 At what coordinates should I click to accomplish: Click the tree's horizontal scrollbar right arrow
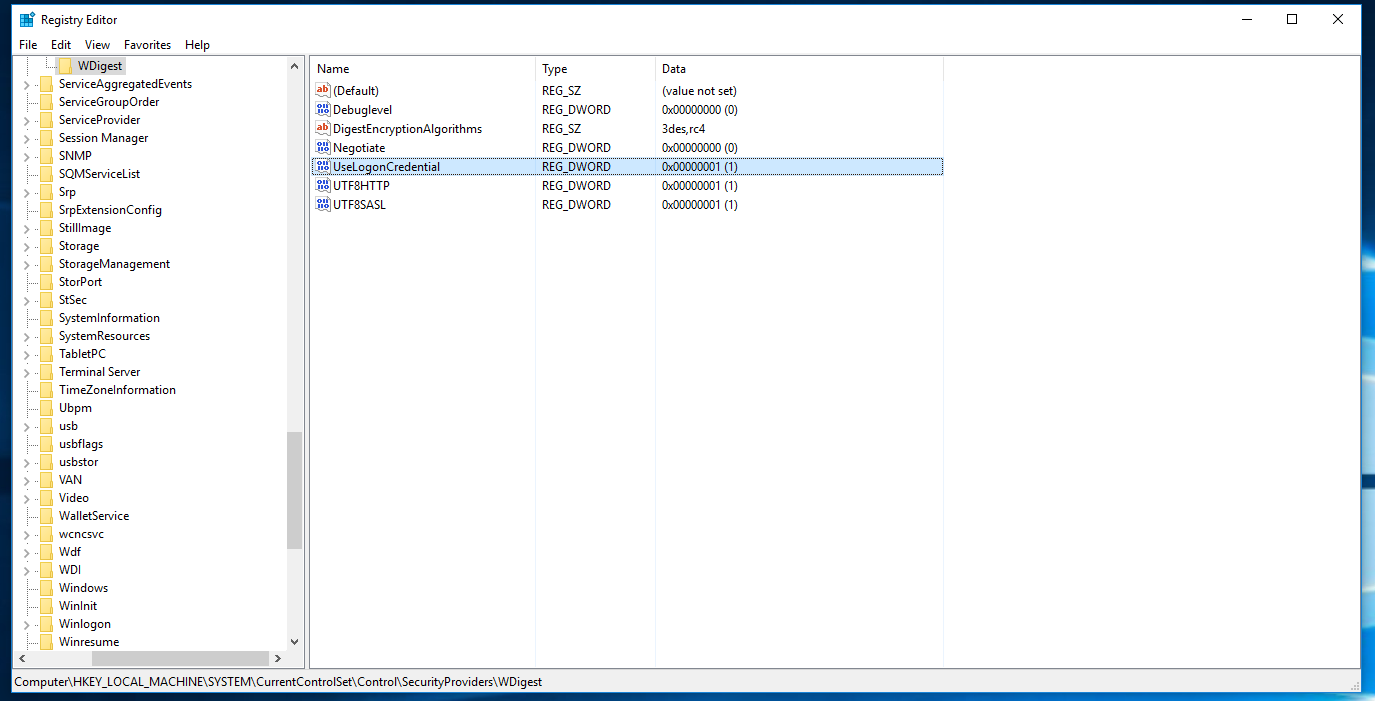pyautogui.click(x=277, y=659)
